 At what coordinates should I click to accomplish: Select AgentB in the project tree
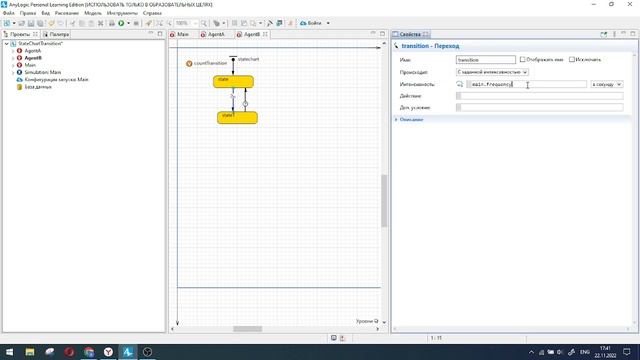click(x=33, y=58)
